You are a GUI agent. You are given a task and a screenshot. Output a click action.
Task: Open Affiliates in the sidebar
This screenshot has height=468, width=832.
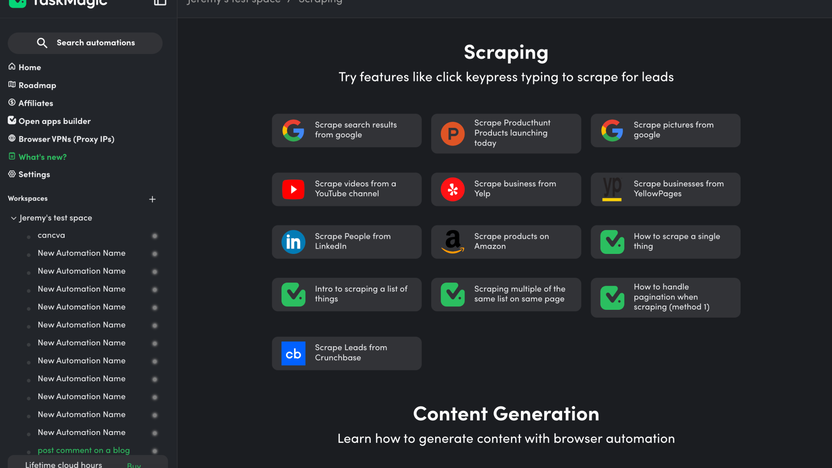click(36, 103)
